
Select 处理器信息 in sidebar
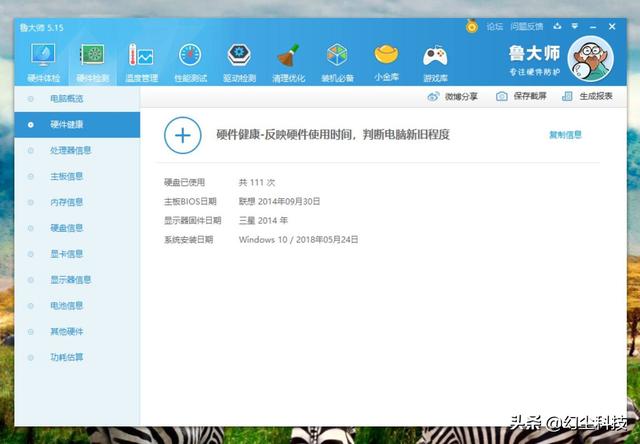77,151
